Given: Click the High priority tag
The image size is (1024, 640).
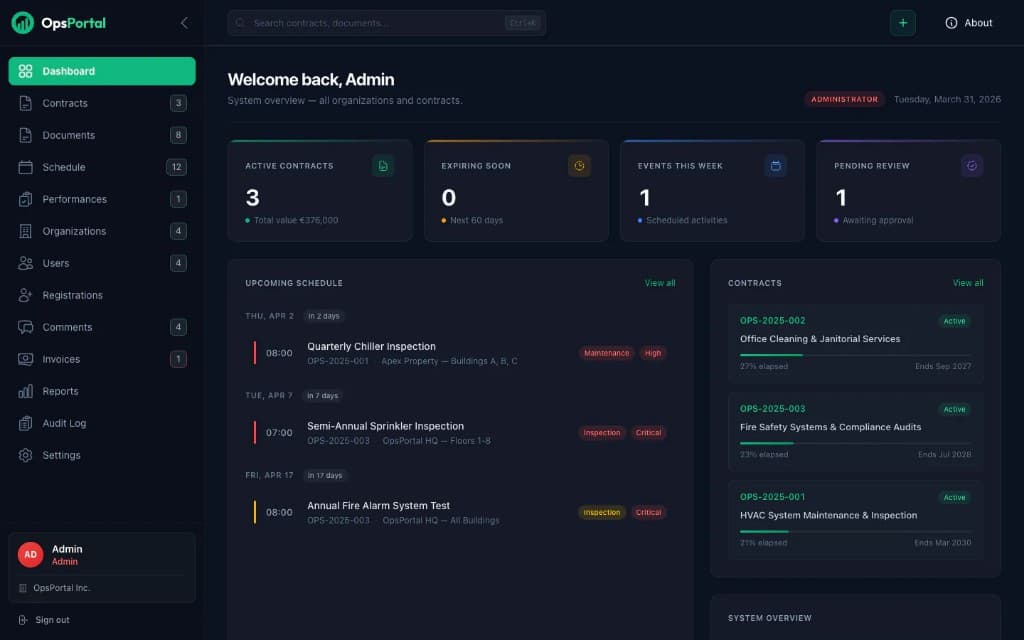Looking at the screenshot, I should pyautogui.click(x=653, y=353).
